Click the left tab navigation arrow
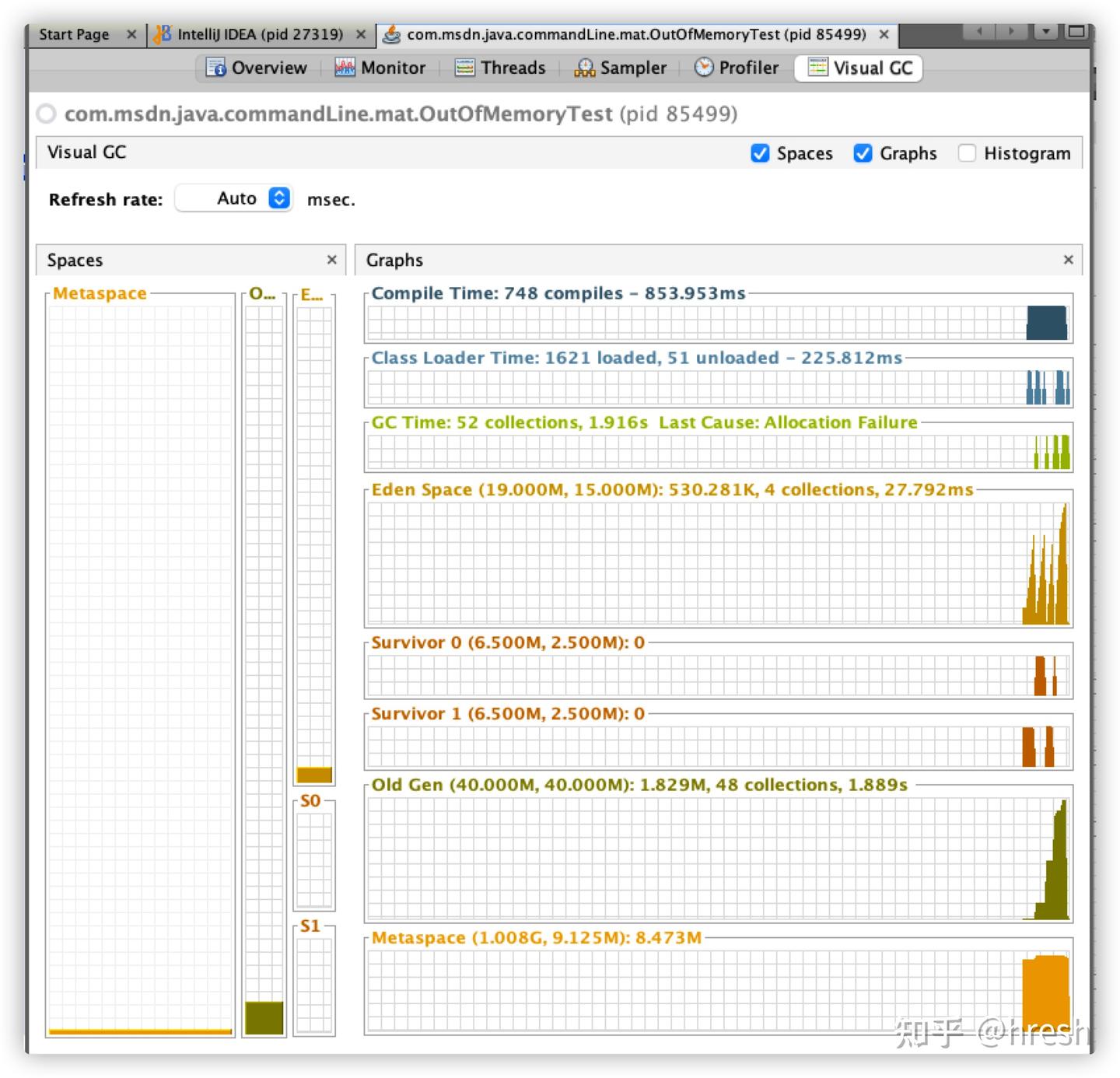Screen dimensions: 1120x1078 978,31
